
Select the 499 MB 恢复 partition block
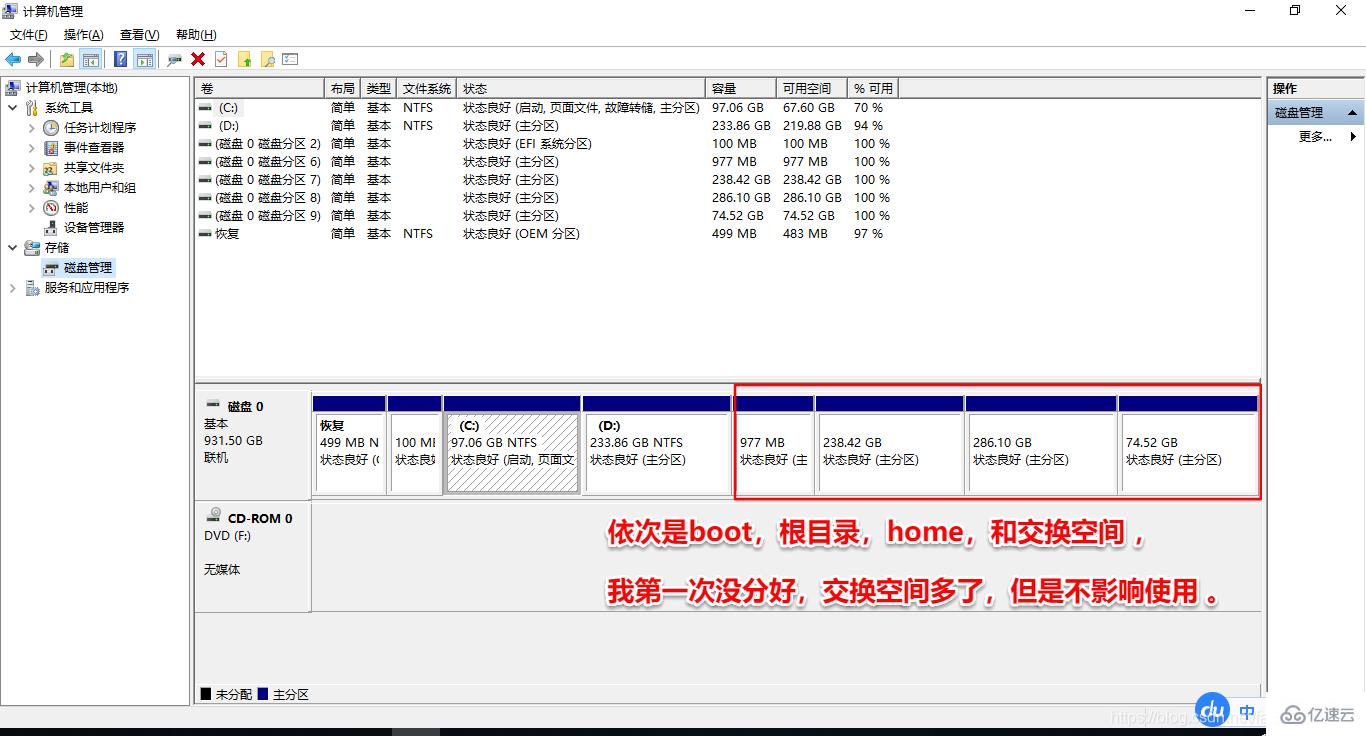349,444
